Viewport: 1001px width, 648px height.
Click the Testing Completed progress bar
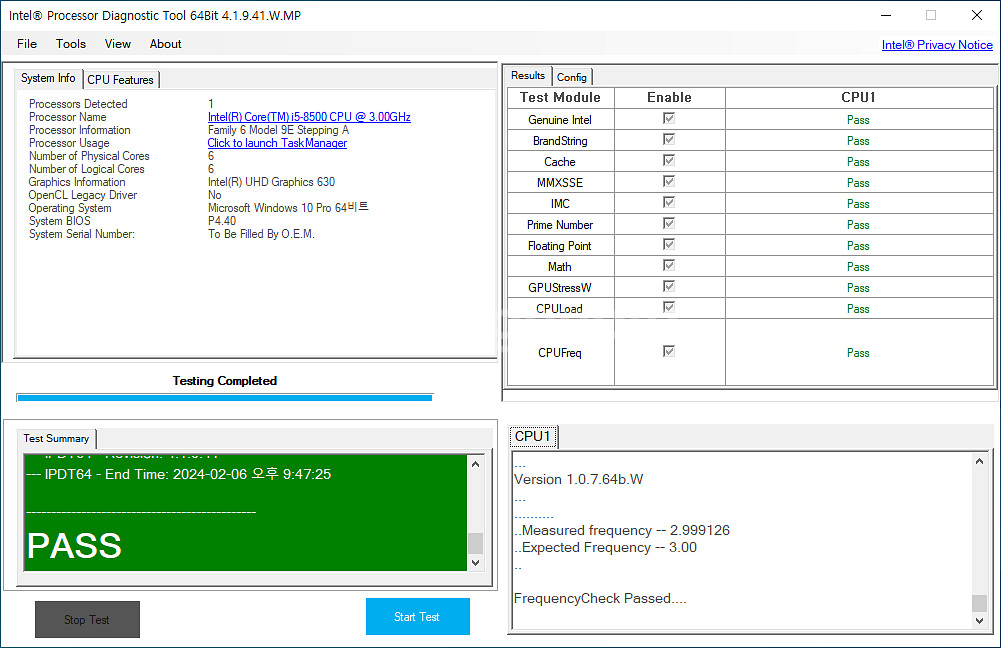tap(225, 398)
